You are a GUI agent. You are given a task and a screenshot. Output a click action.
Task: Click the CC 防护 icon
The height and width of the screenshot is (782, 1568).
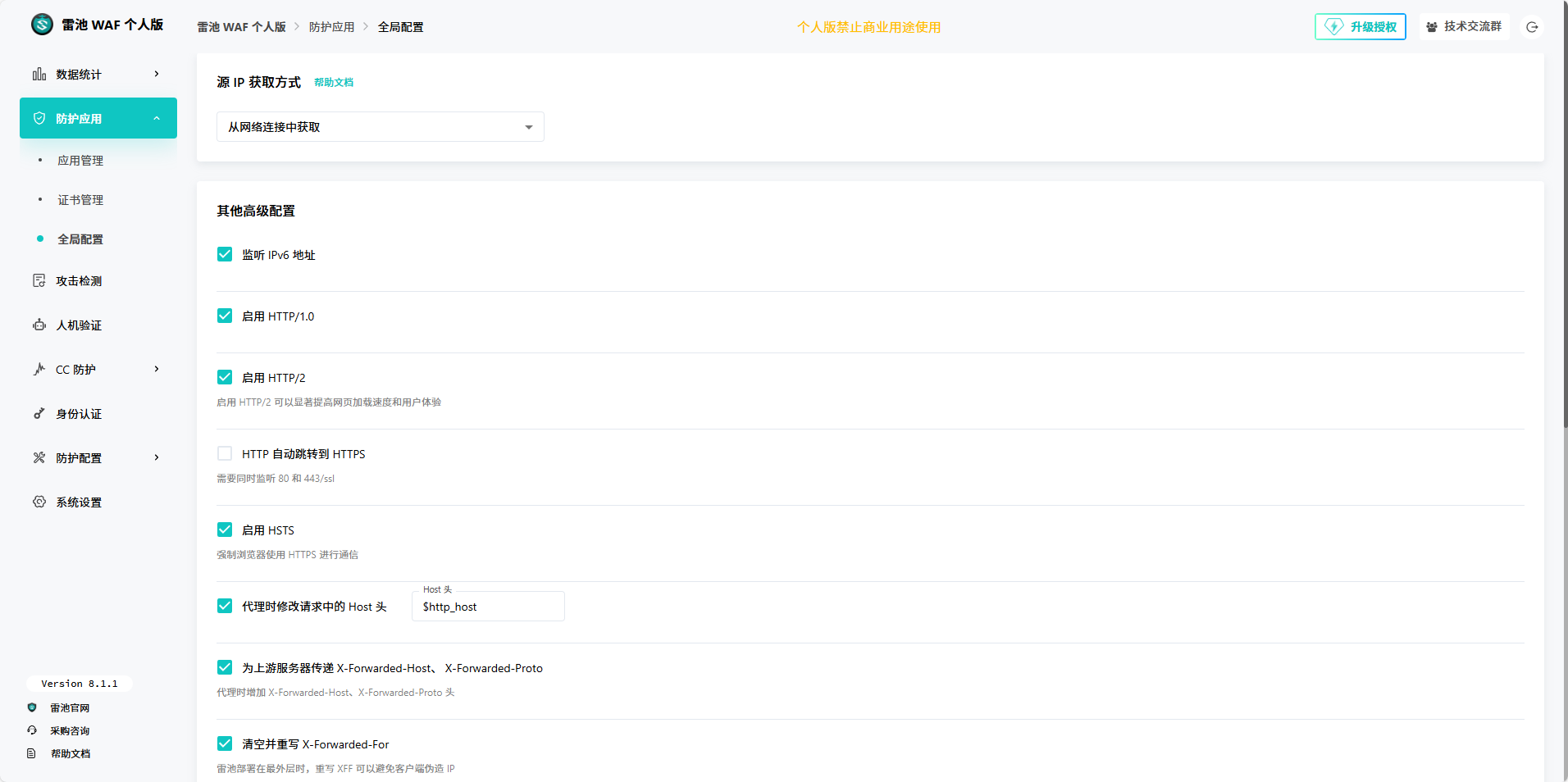[x=39, y=369]
